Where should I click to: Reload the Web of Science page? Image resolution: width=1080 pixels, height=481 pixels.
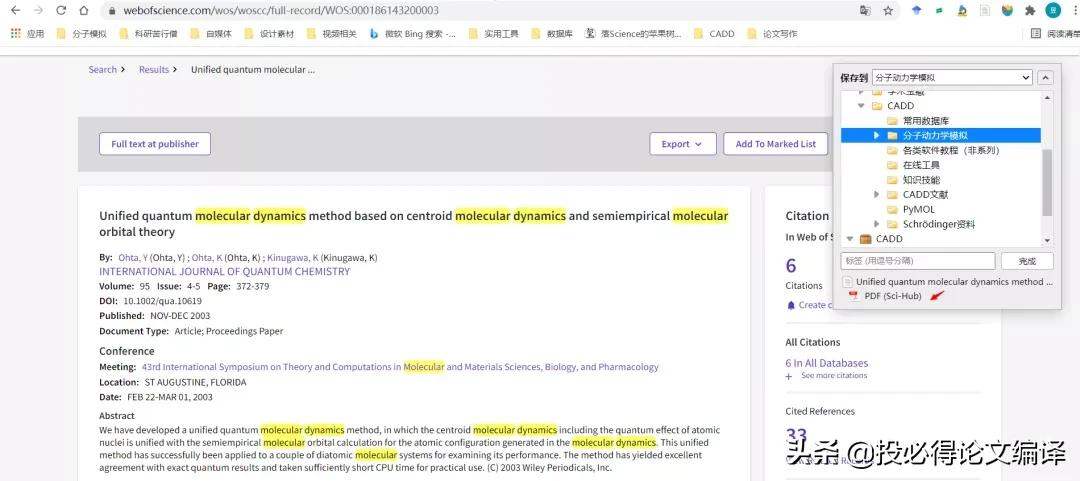(x=61, y=11)
